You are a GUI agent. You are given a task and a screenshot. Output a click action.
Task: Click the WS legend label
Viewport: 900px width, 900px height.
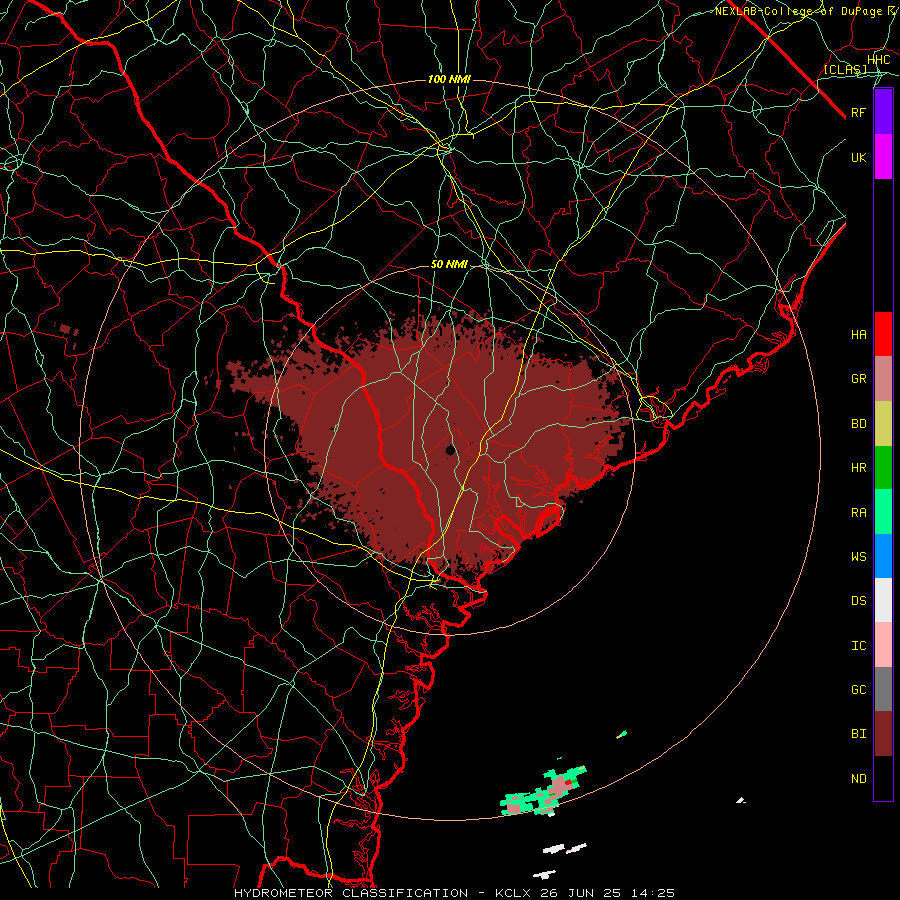[859, 557]
